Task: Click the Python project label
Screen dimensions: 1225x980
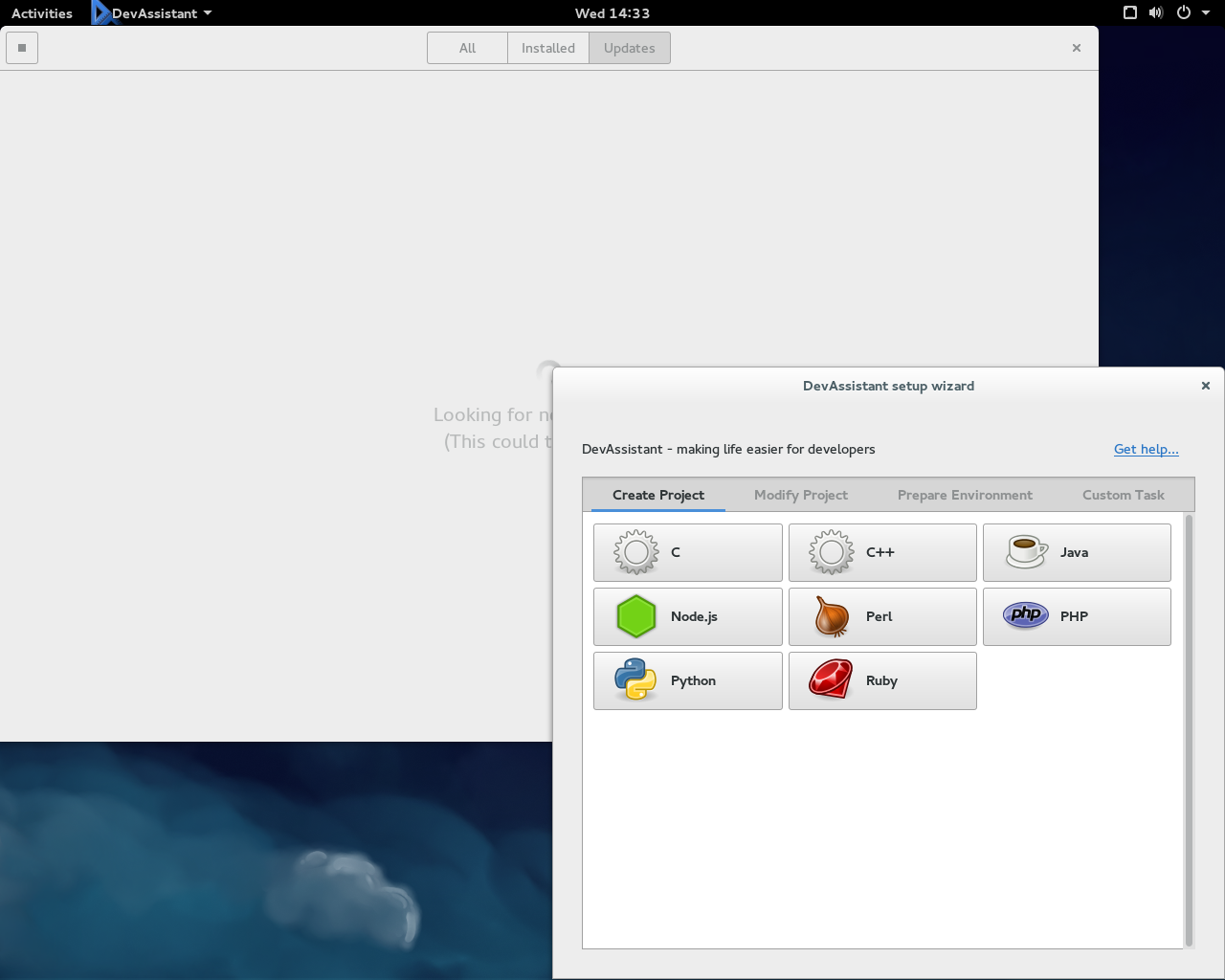Action: pos(693,680)
